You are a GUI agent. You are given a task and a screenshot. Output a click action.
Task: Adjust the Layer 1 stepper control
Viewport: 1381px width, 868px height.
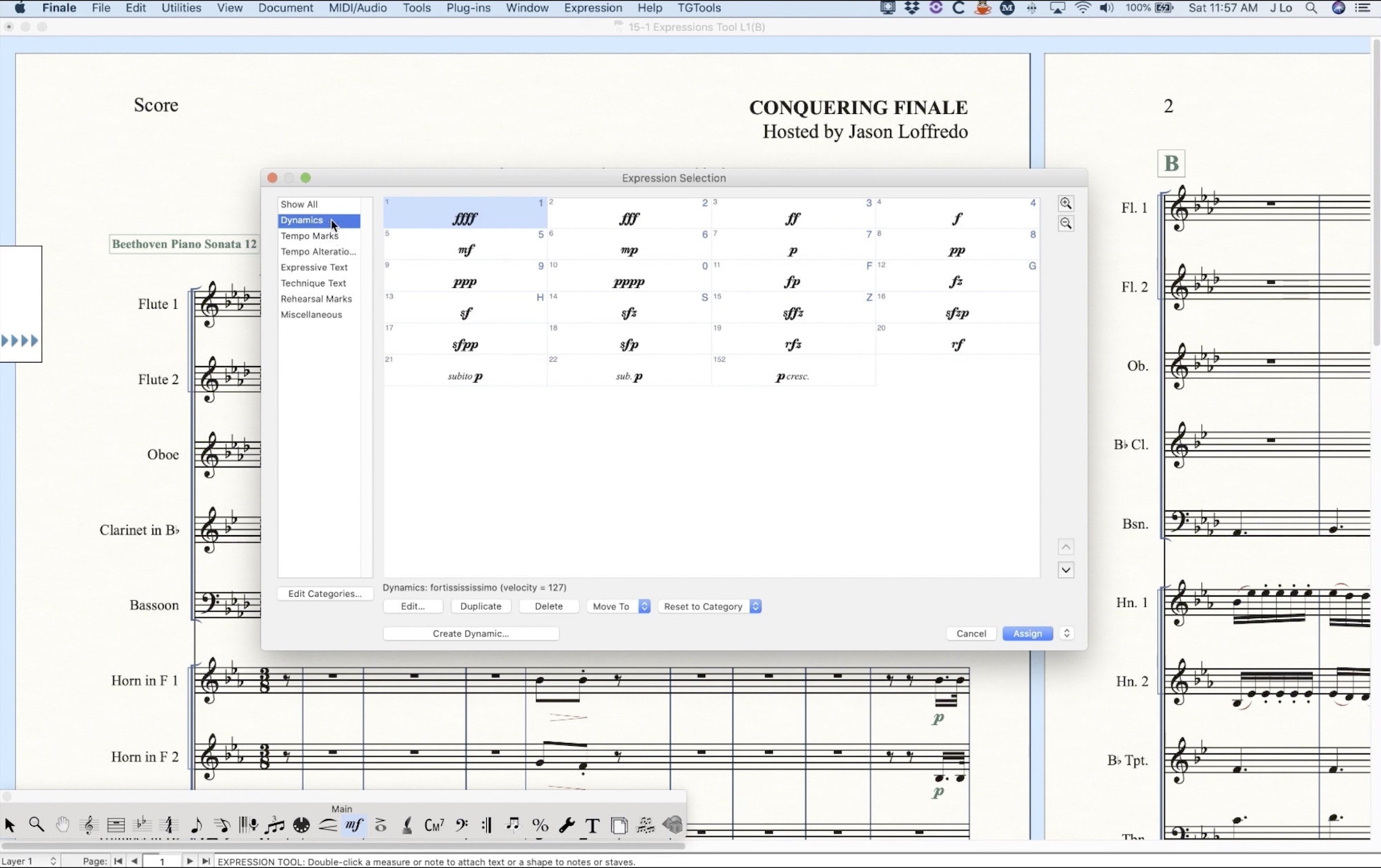click(53, 860)
